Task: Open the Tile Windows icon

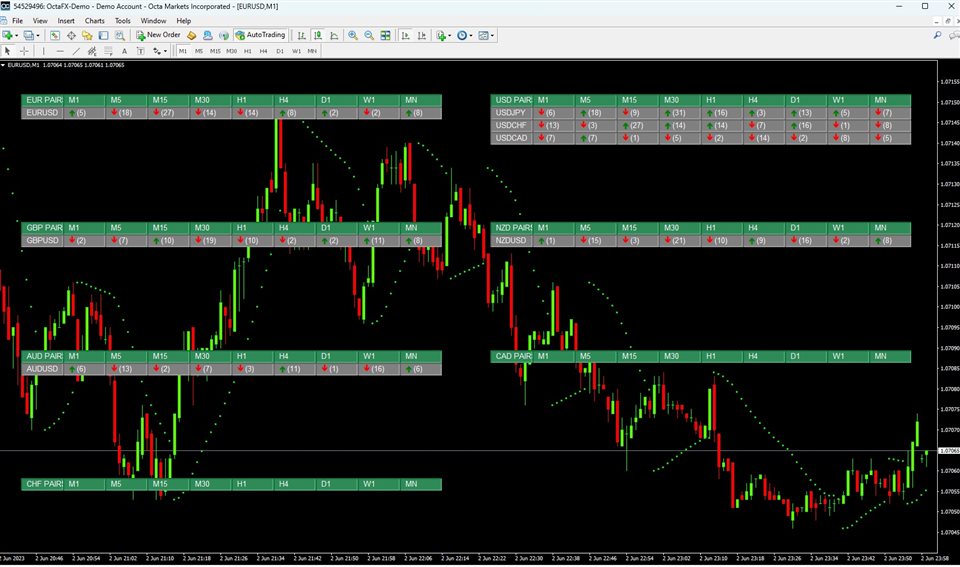Action: tap(385, 36)
